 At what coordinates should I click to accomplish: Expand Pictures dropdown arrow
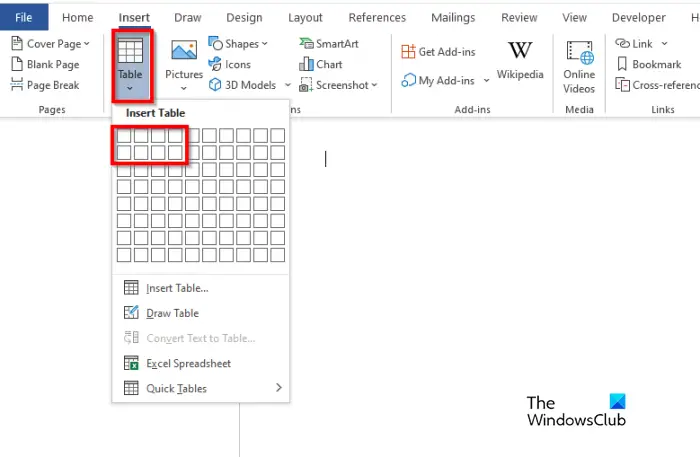point(183,88)
